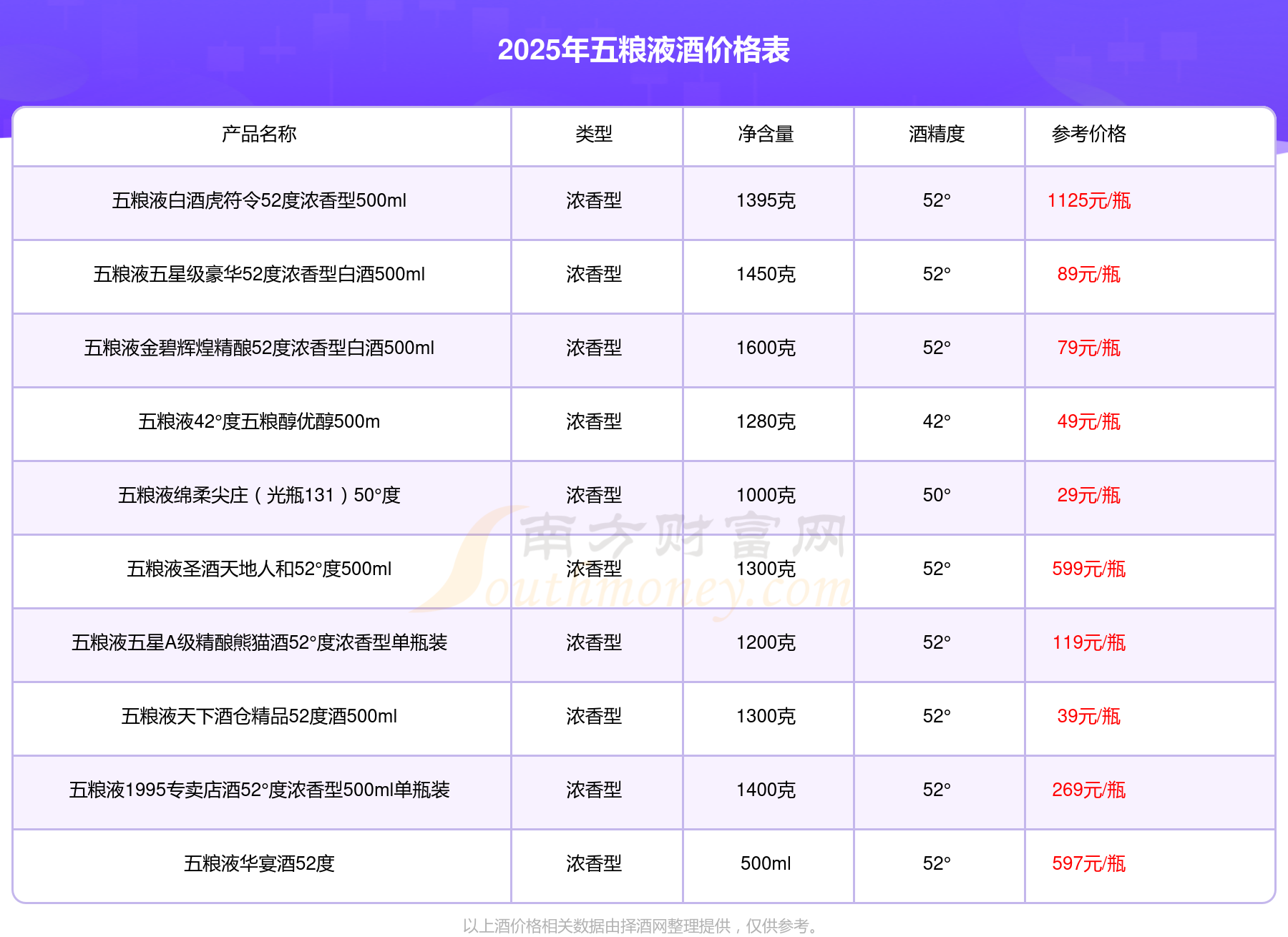Screen dimensions: 1288x937
Task: Select the price "49元/瓶"
Action: click(1088, 421)
